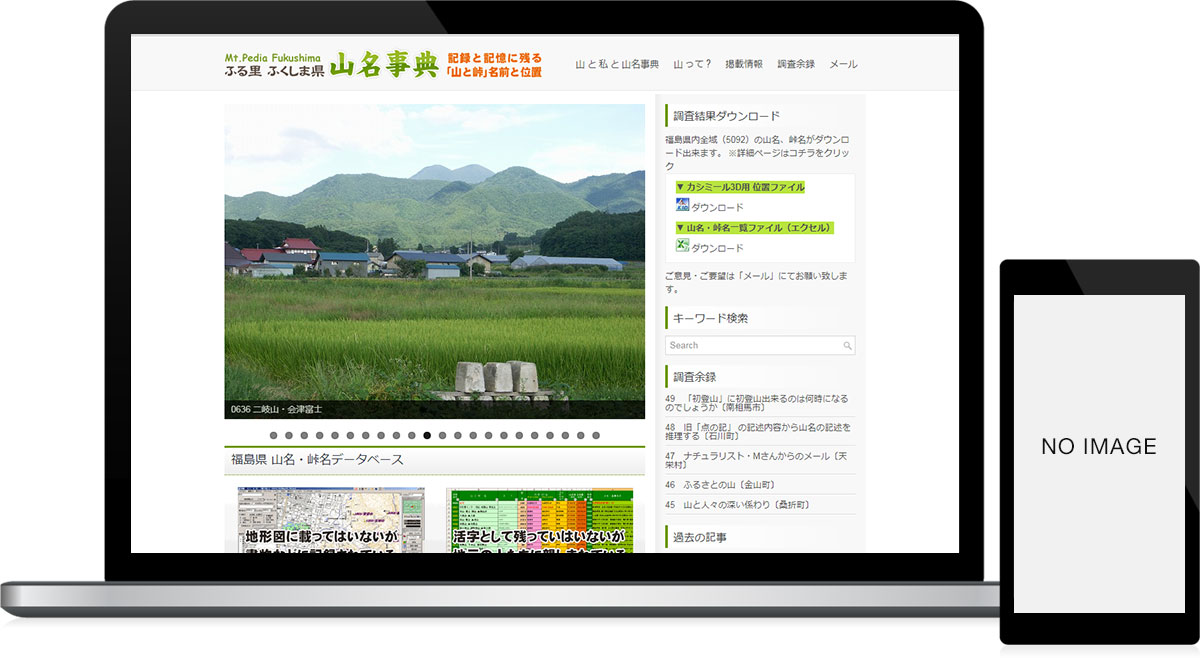This screenshot has height=660, width=1200.
Task: Select the last slideshow pagination dot
Action: pos(596,435)
